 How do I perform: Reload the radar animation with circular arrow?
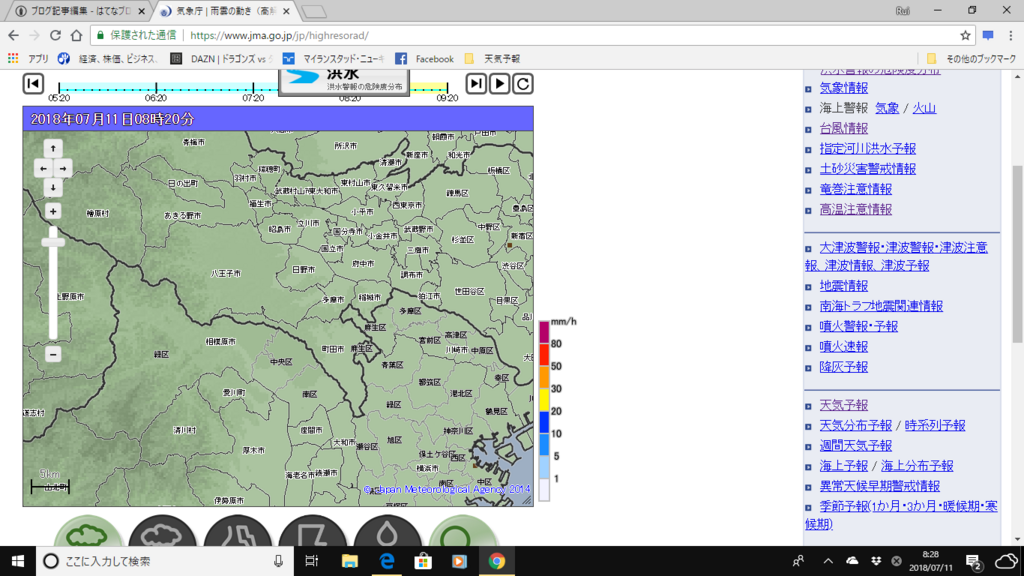(523, 84)
